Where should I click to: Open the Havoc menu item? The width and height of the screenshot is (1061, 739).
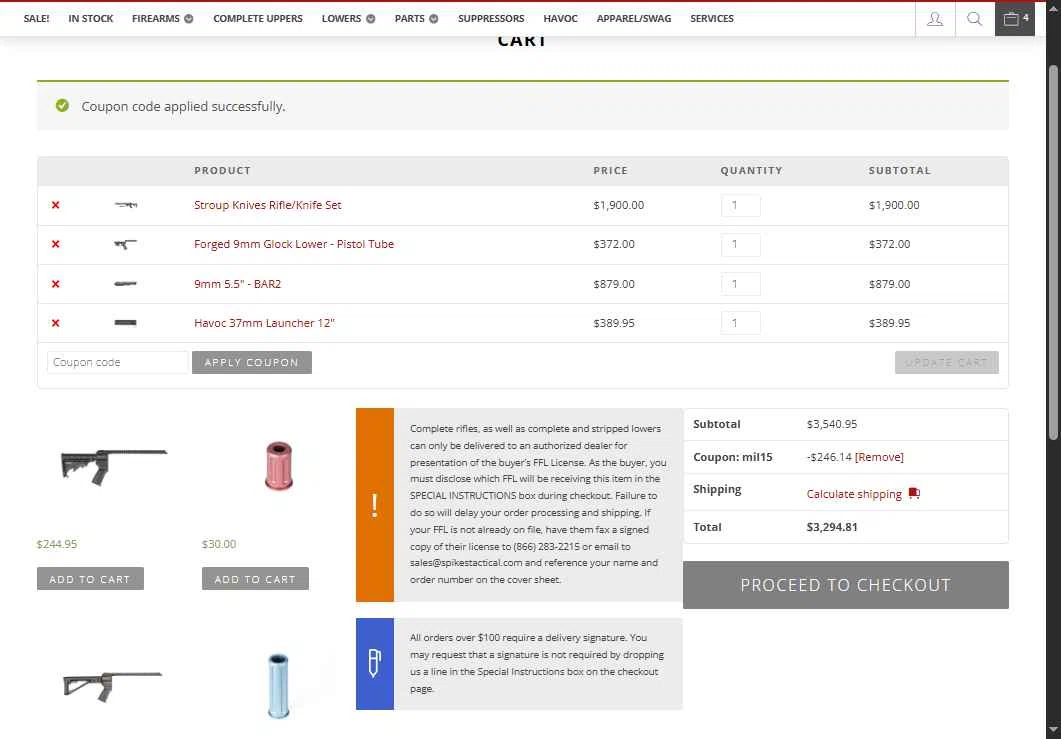pos(560,19)
